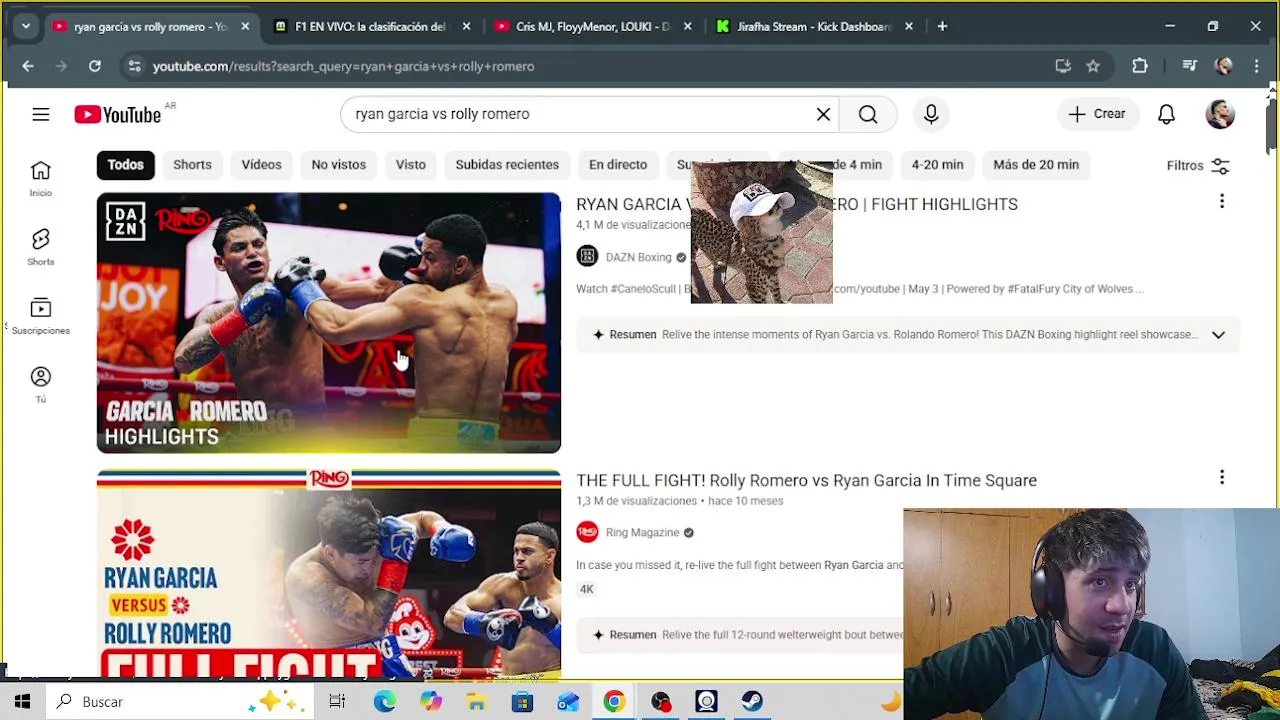Open options menu for Full Fight video
This screenshot has height=720, width=1280.
pyautogui.click(x=1221, y=478)
